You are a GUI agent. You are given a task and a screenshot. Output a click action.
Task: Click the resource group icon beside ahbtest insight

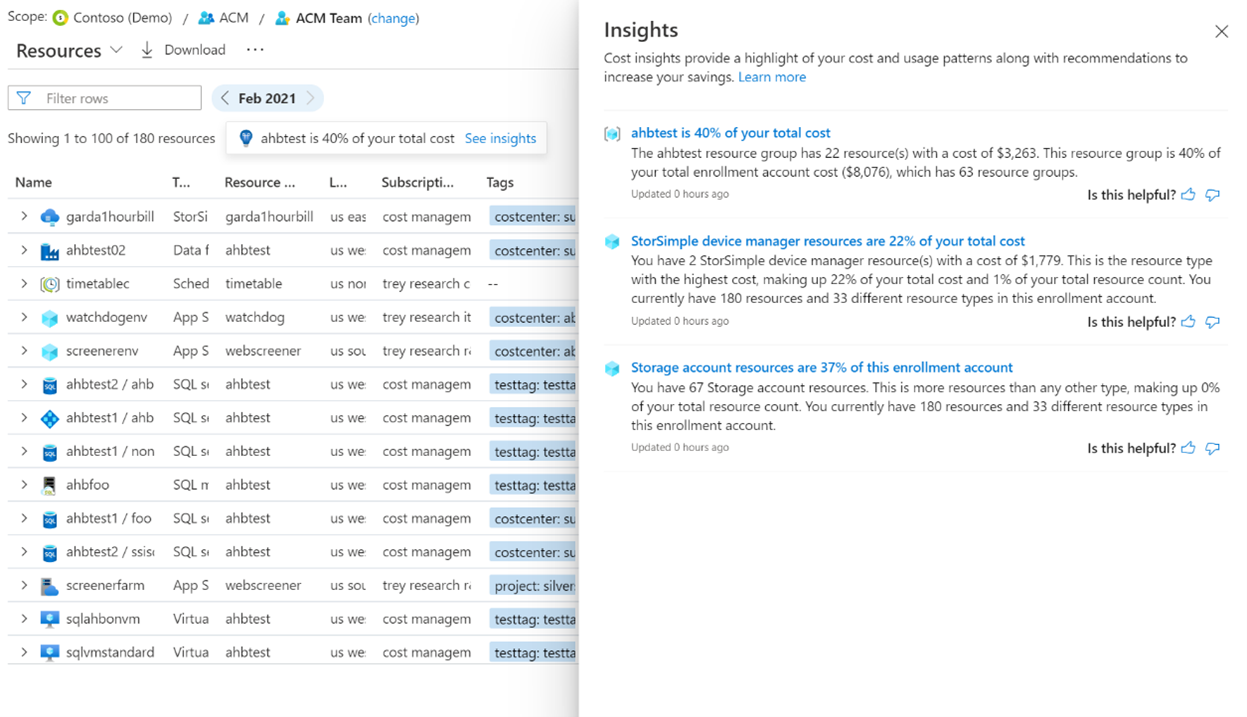coord(612,134)
